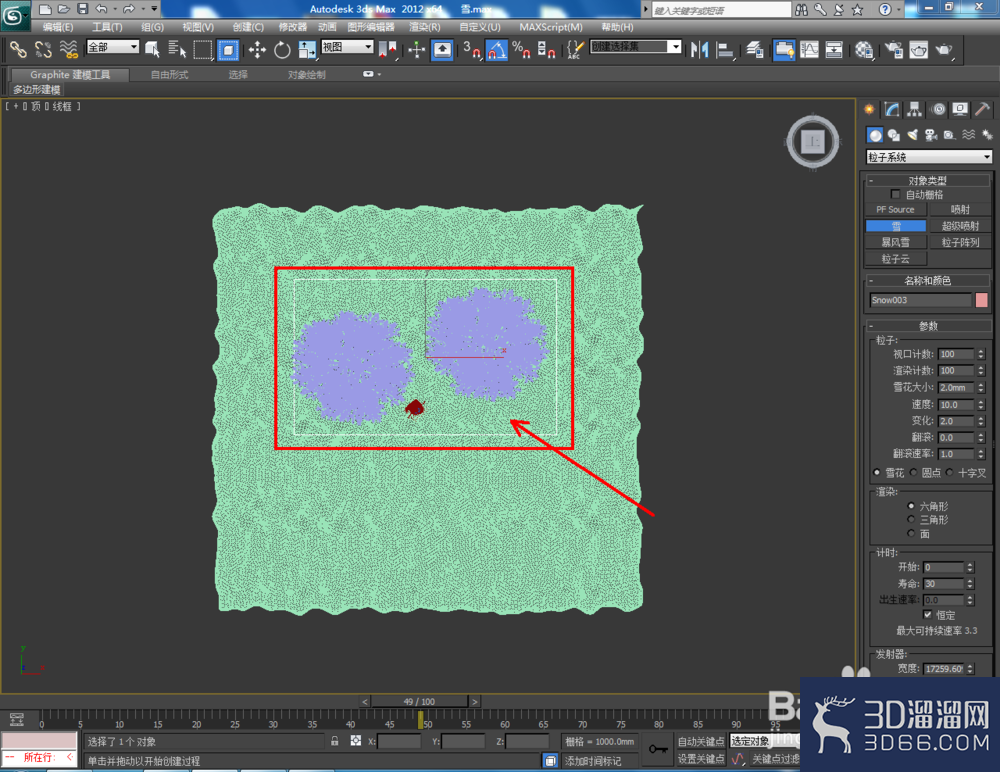Viewport: 1000px width, 772px height.
Task: Activate the Select and Scale tool
Action: [x=307, y=49]
